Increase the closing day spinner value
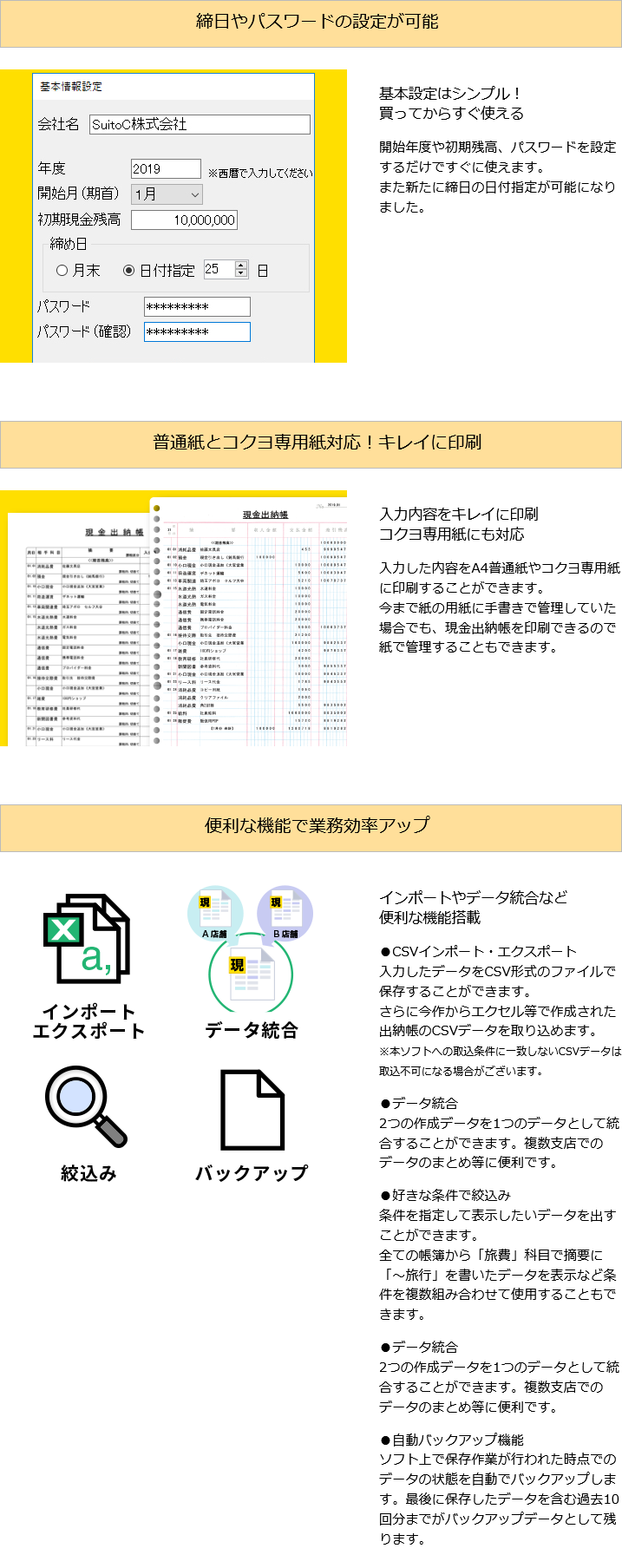 241,265
